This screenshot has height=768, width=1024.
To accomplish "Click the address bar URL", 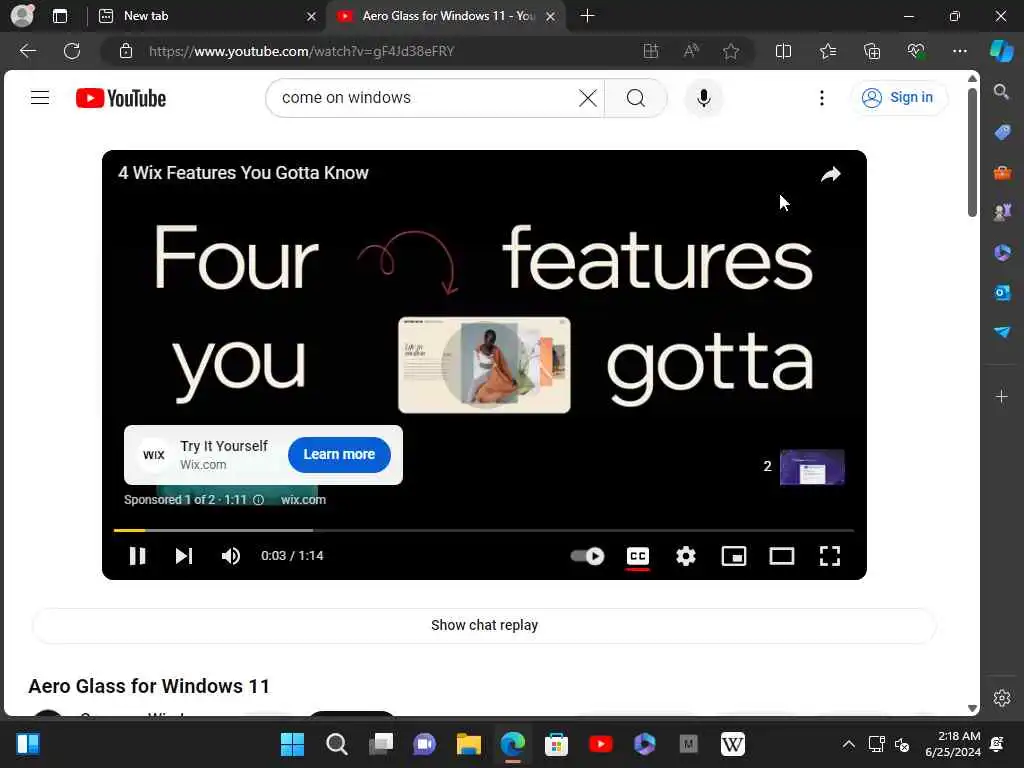I will [x=301, y=51].
